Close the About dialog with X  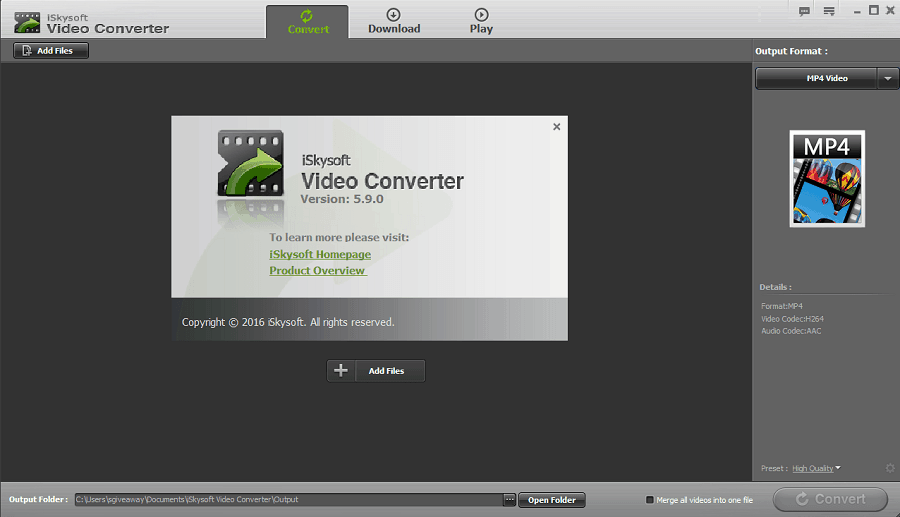coord(556,127)
